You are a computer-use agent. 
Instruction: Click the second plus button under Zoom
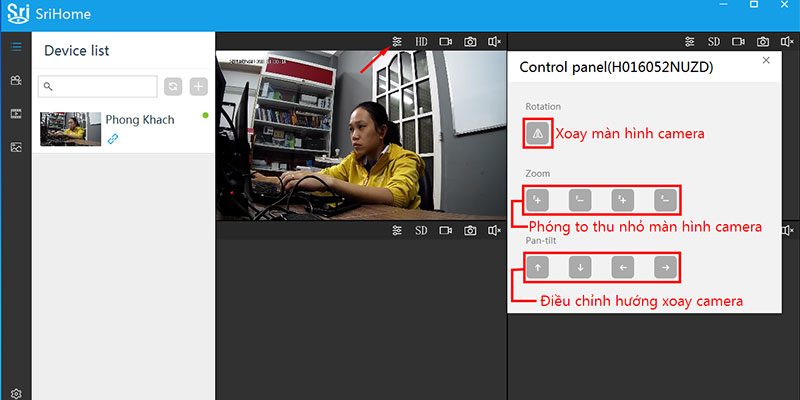pyautogui.click(x=623, y=200)
